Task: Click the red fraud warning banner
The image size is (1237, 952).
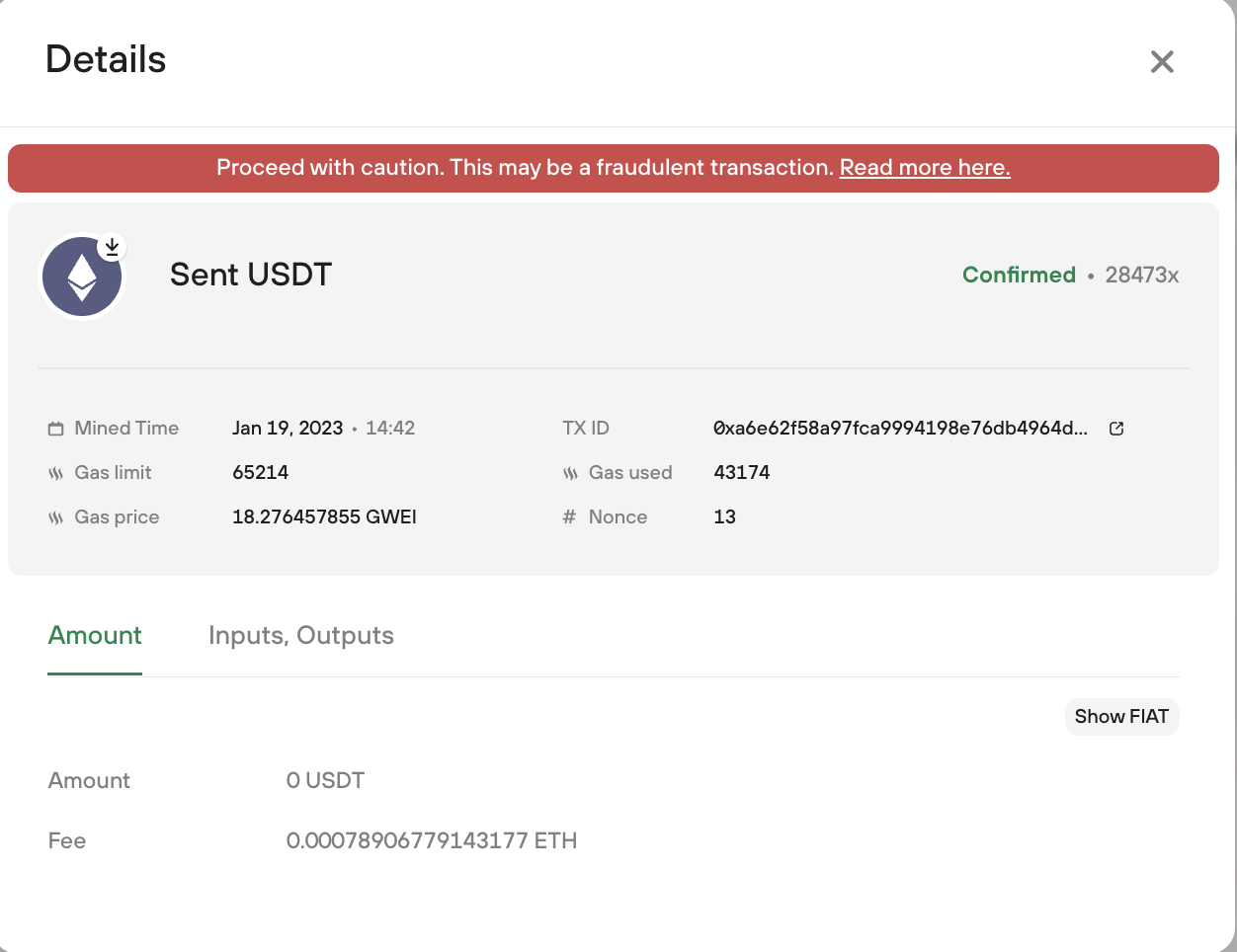Action: click(614, 168)
